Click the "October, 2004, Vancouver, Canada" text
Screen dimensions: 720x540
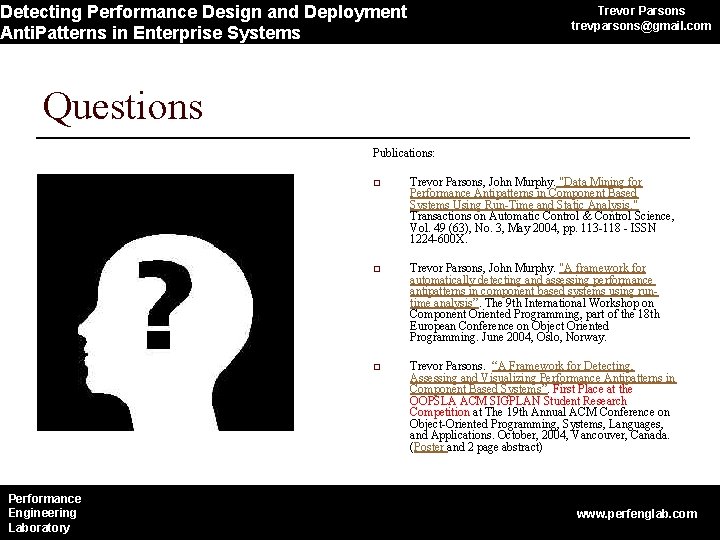[x=583, y=435]
